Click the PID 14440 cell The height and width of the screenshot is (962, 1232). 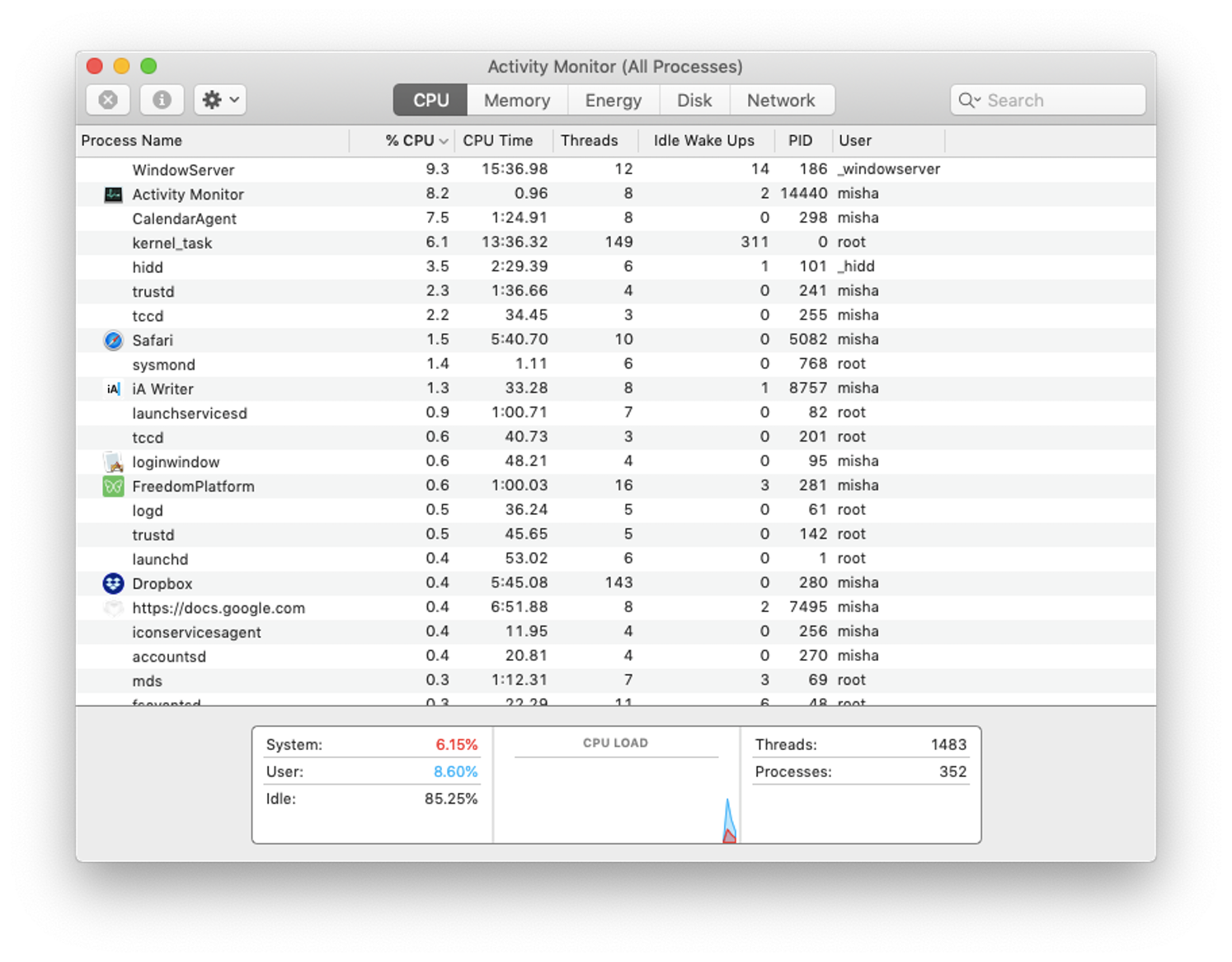pyautogui.click(x=803, y=193)
